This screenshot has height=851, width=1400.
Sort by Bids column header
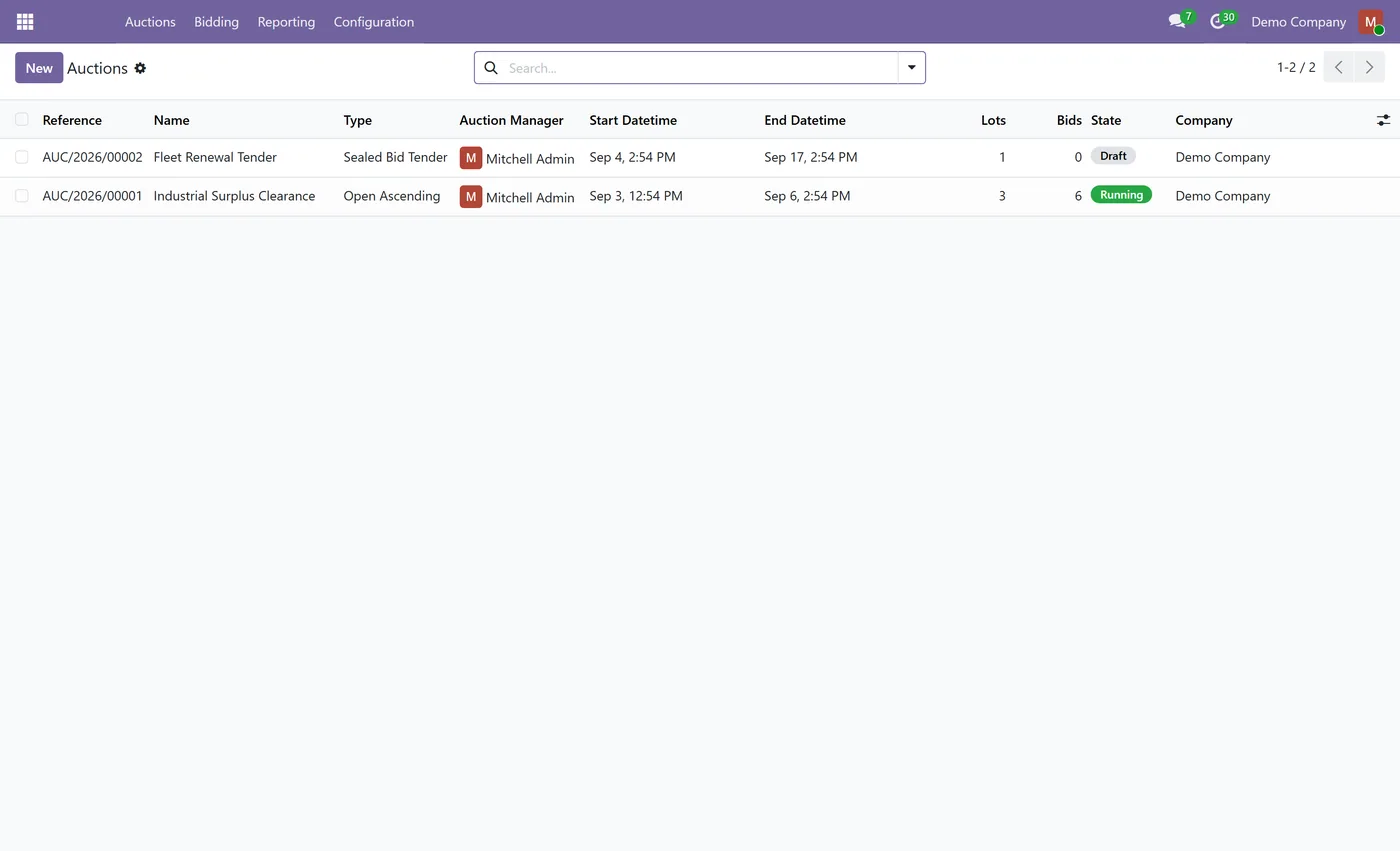[1069, 120]
